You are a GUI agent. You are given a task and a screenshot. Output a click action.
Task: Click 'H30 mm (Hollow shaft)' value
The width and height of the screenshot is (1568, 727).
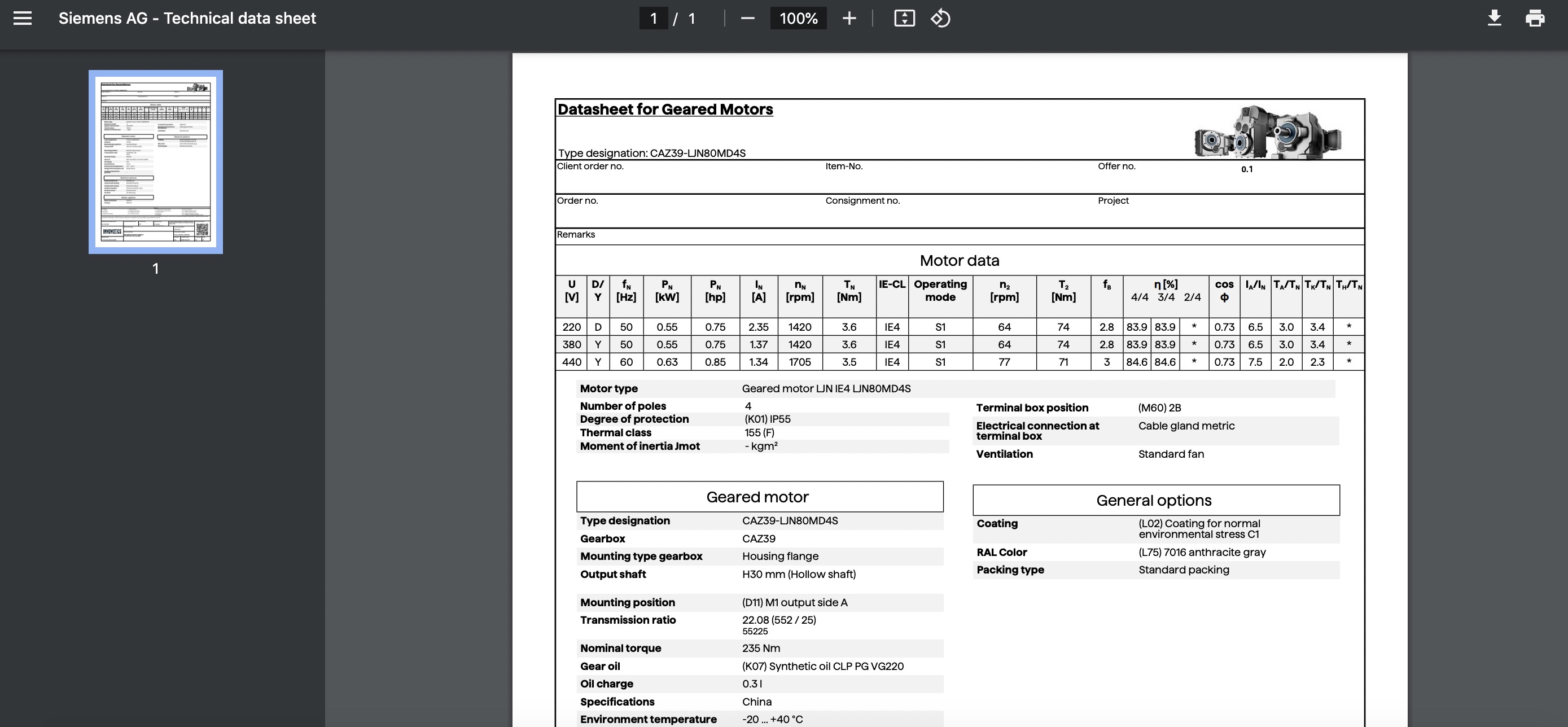pos(799,574)
